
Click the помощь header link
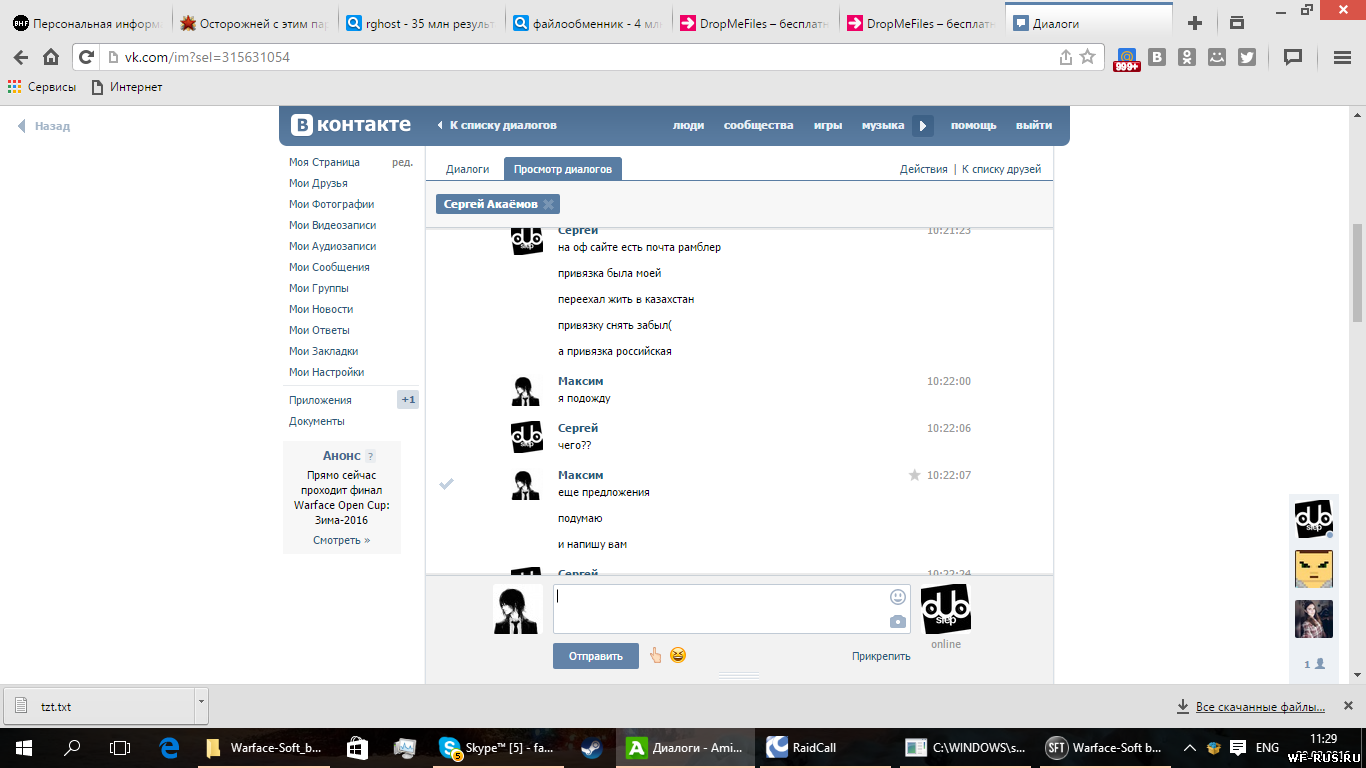tap(973, 126)
